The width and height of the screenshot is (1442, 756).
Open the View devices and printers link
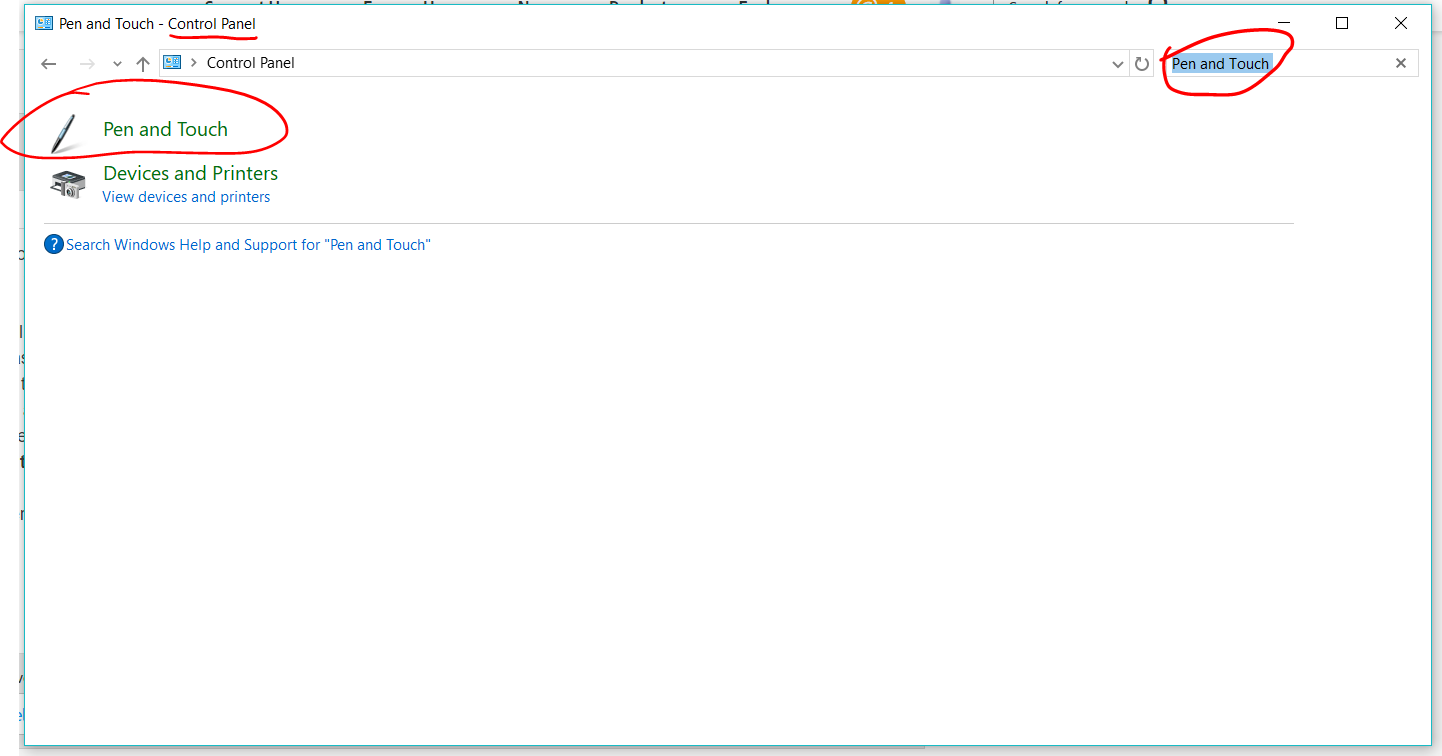(x=186, y=197)
